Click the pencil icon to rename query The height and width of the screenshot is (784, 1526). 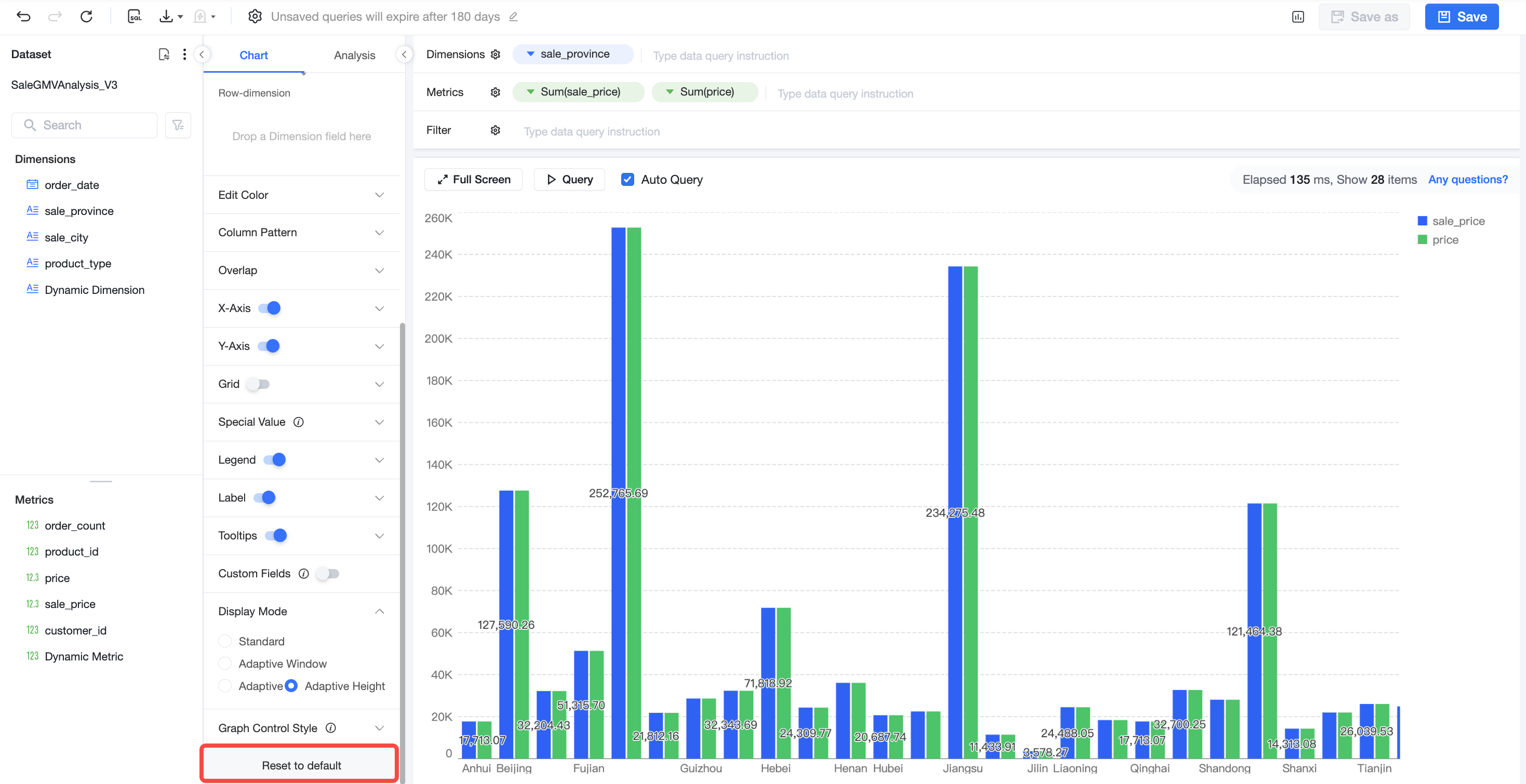click(513, 17)
